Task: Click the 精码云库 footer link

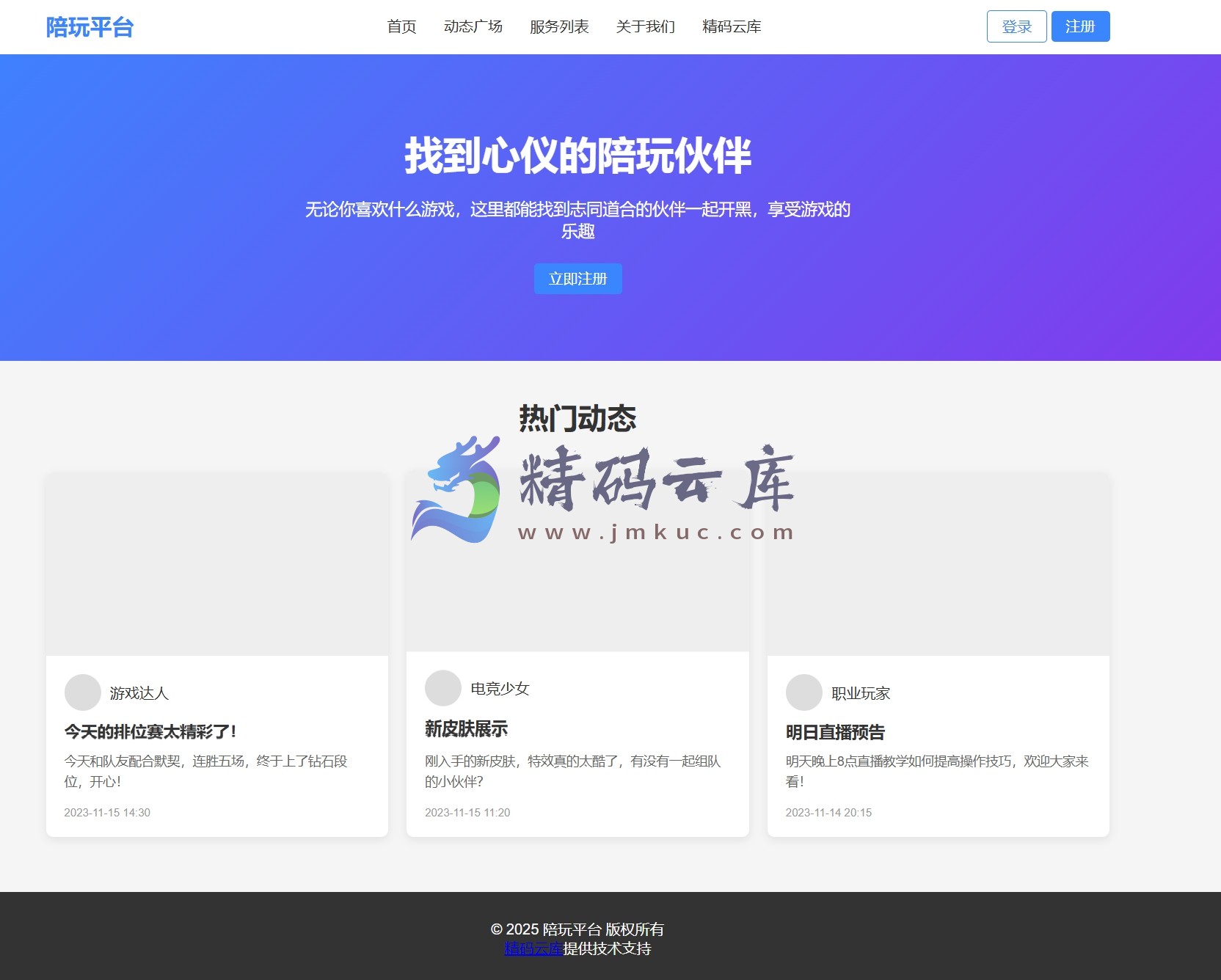Action: (x=533, y=948)
